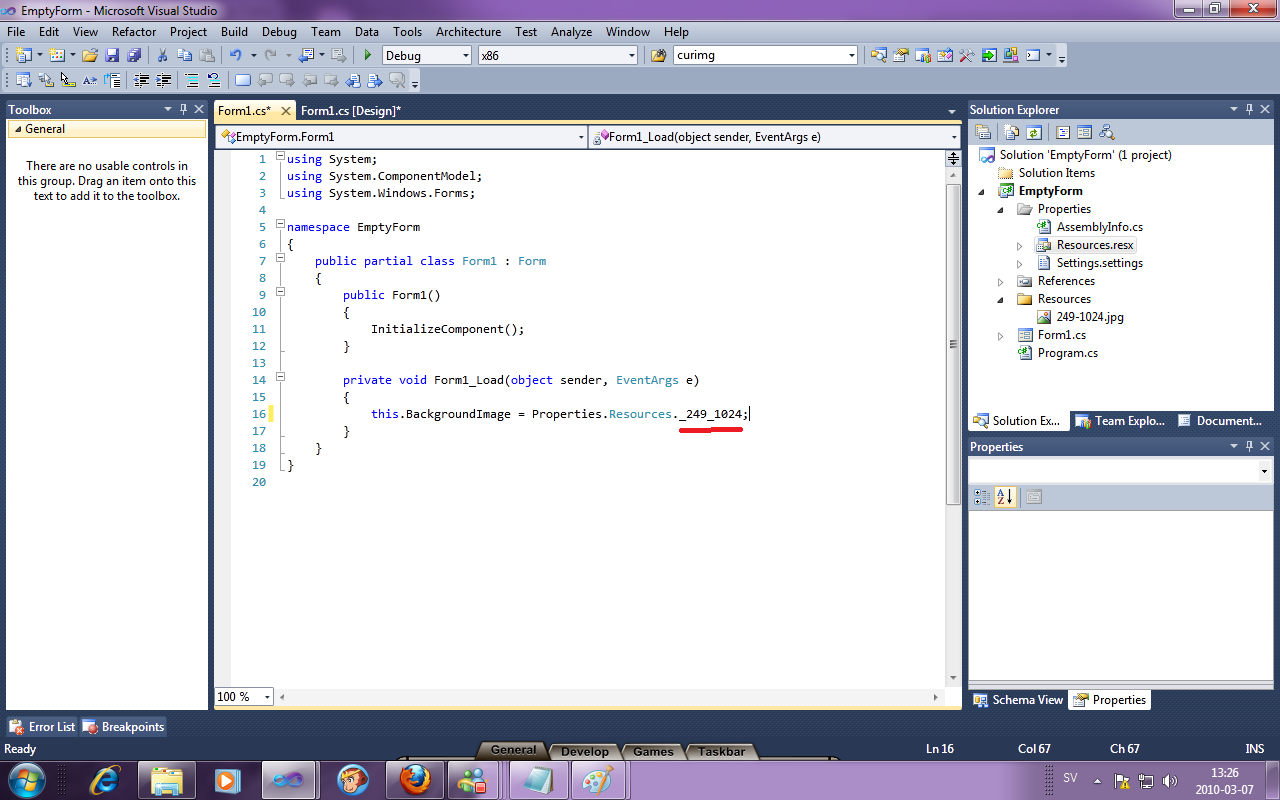Launch Firefox from the taskbar
Viewport: 1280px width, 800px height.
coord(416,779)
